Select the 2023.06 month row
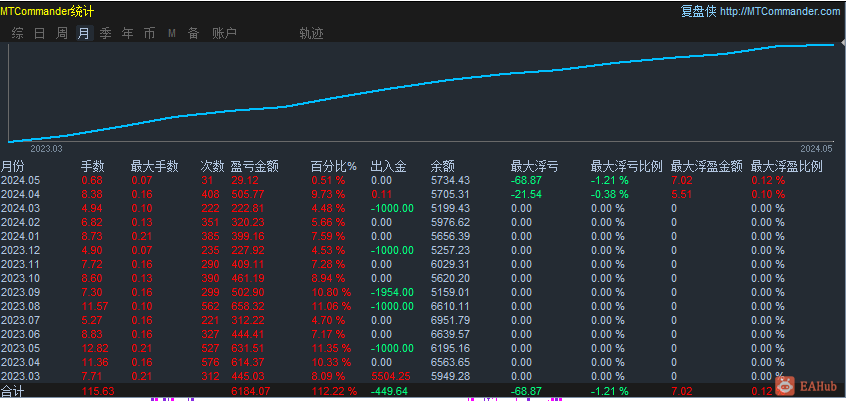The image size is (846, 401). tap(423, 335)
